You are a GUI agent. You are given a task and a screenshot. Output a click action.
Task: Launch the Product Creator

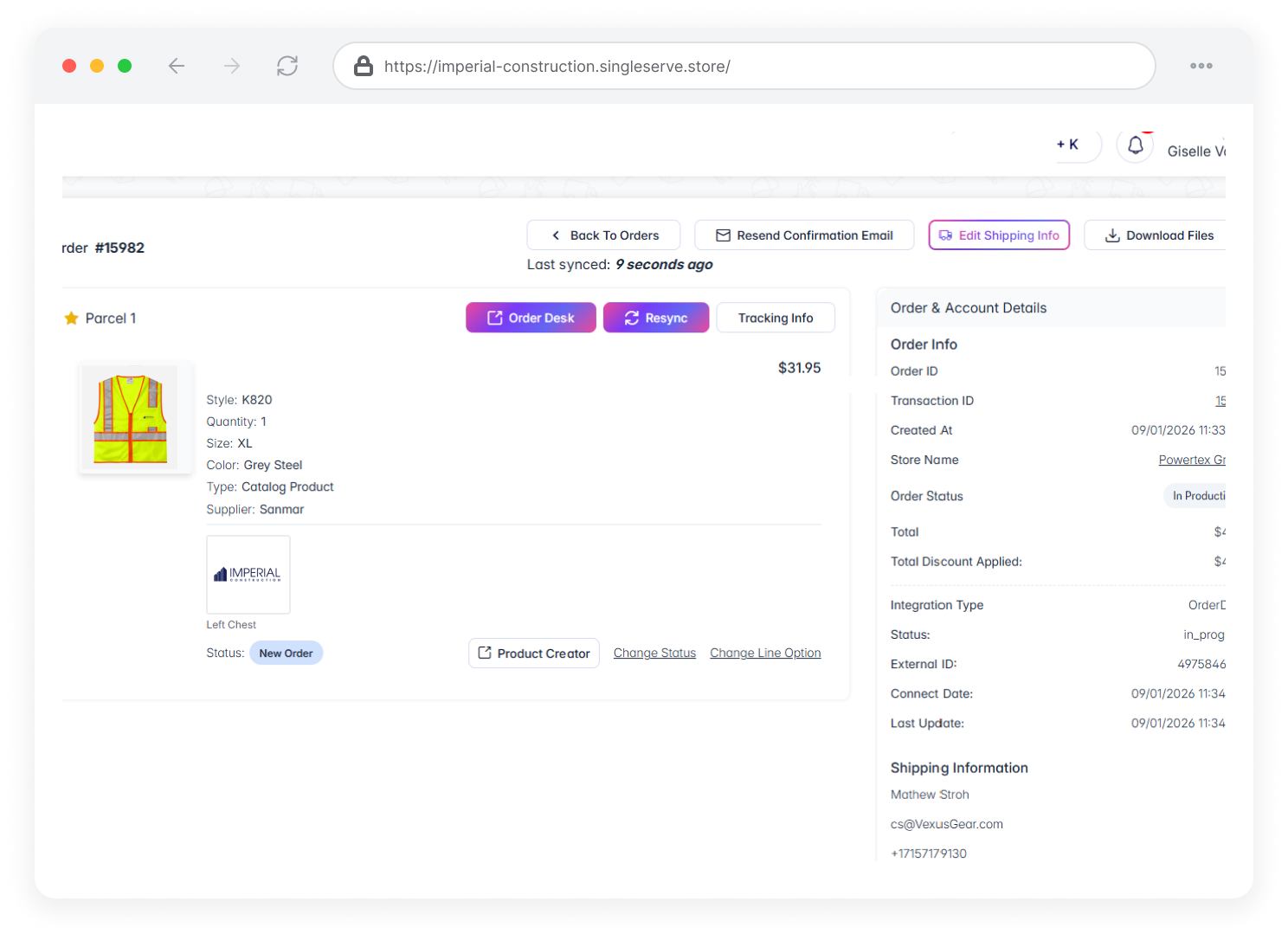pyautogui.click(x=534, y=653)
